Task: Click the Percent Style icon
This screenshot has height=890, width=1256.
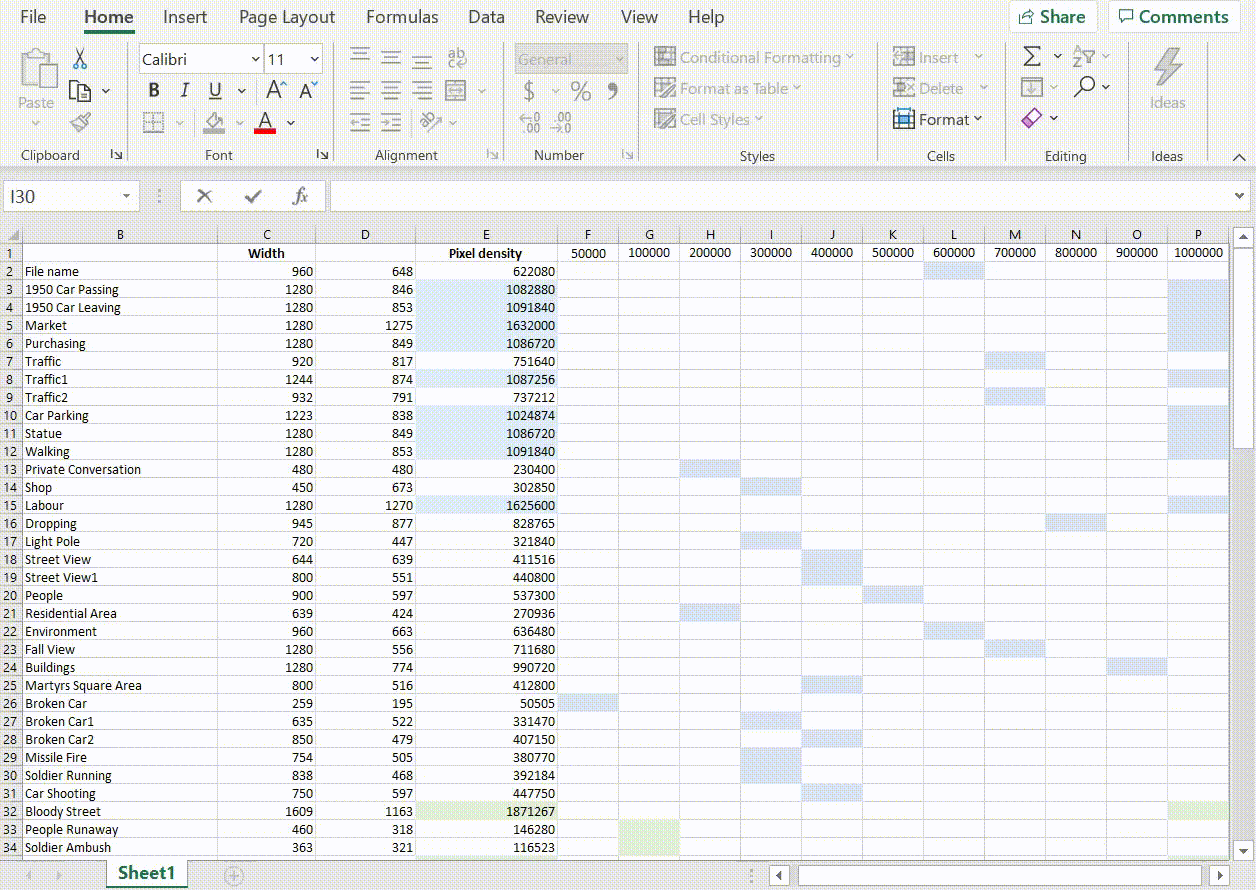Action: click(x=581, y=91)
